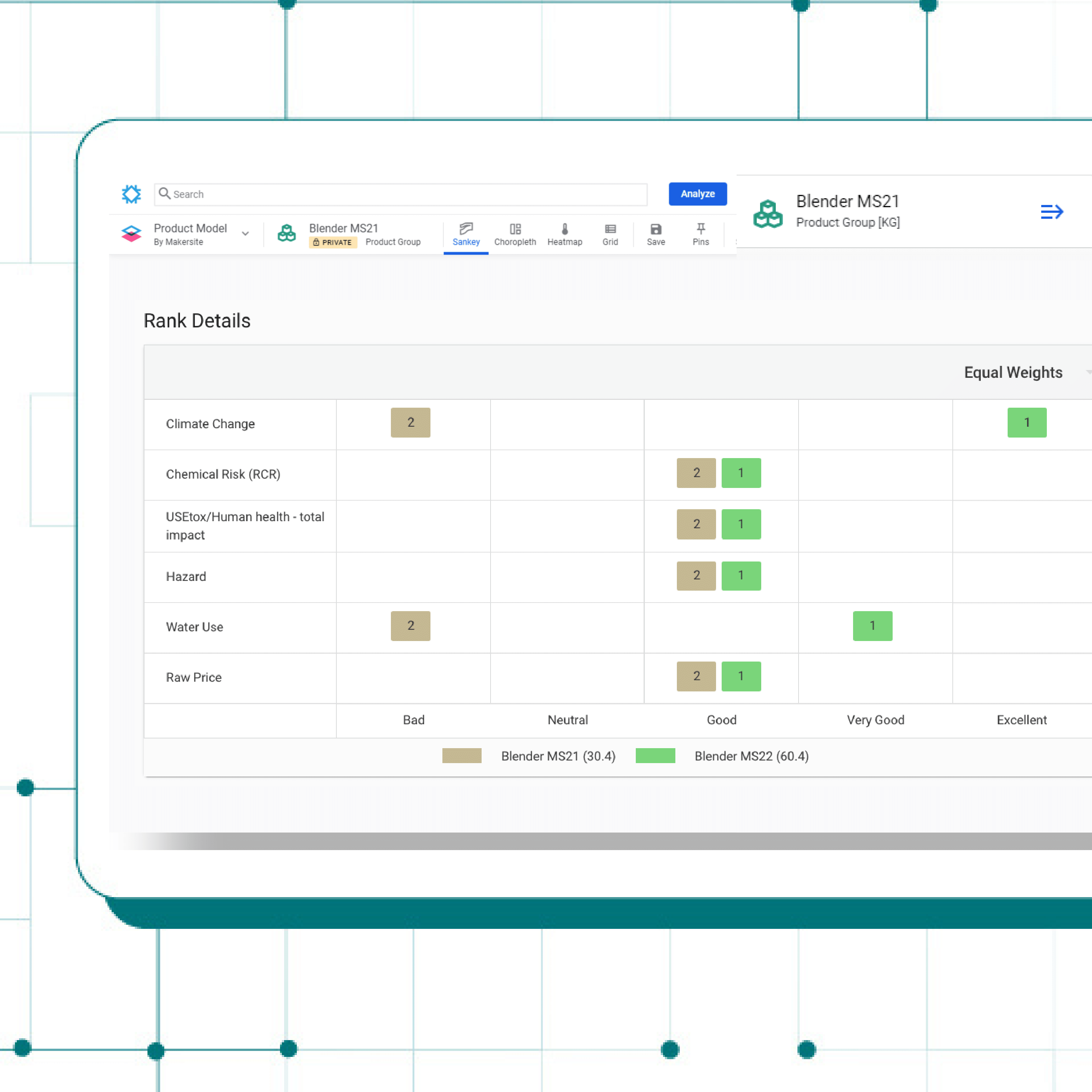Click the Product Model layers icon

coord(131,233)
